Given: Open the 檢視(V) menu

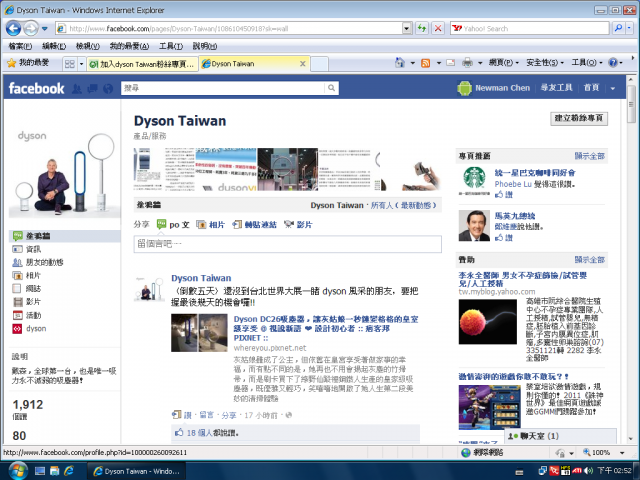Looking at the screenshot, I should pyautogui.click(x=88, y=46).
